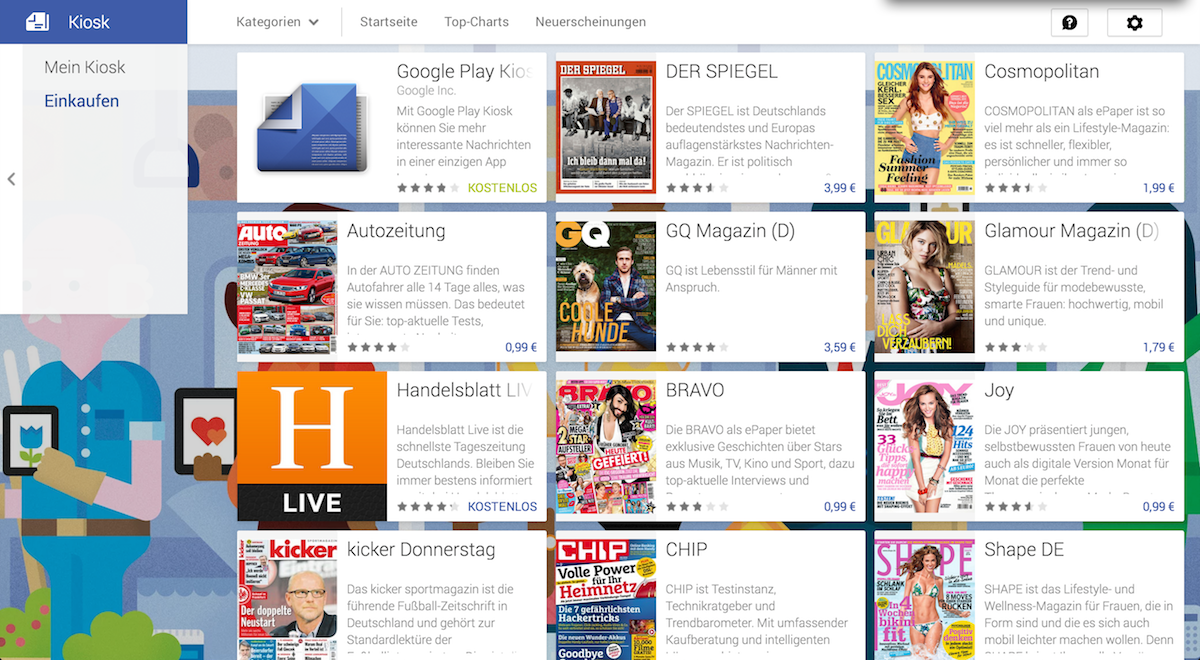Click the 3,99 € price on DER SPIEGEL
1200x660 pixels.
840,188
